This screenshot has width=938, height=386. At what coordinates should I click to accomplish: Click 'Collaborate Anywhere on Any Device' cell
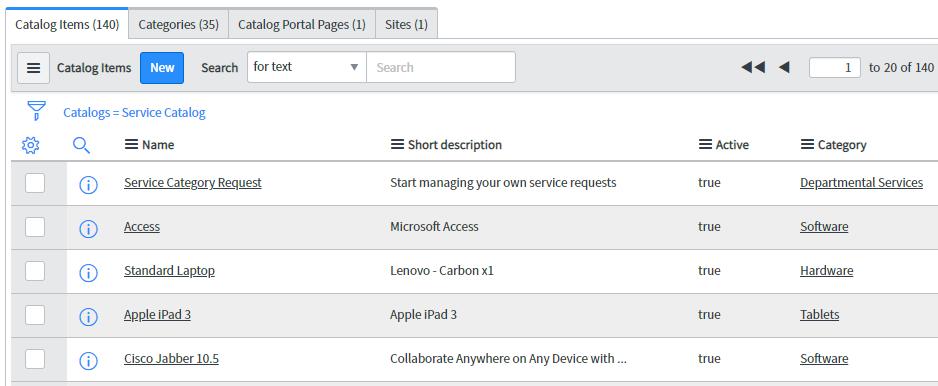pos(508,358)
